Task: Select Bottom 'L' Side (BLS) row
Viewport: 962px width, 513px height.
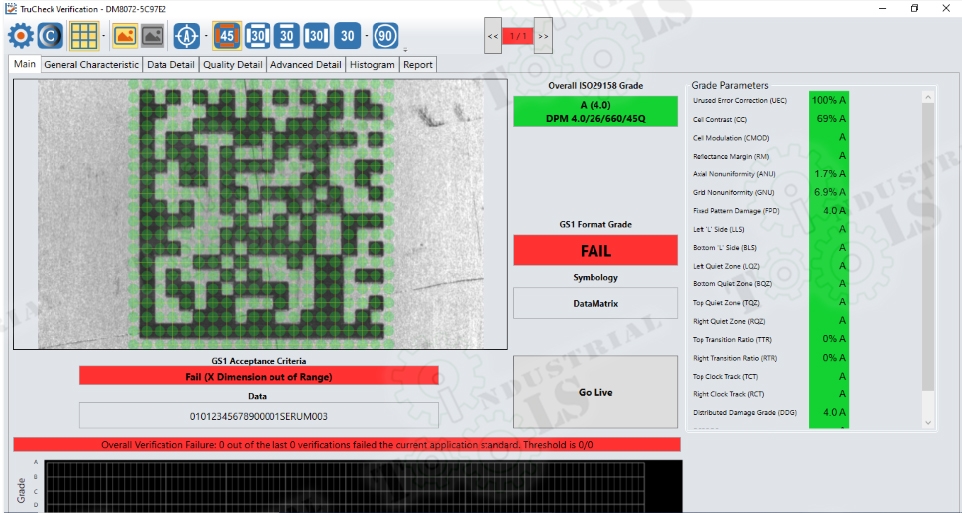Action: (770, 247)
